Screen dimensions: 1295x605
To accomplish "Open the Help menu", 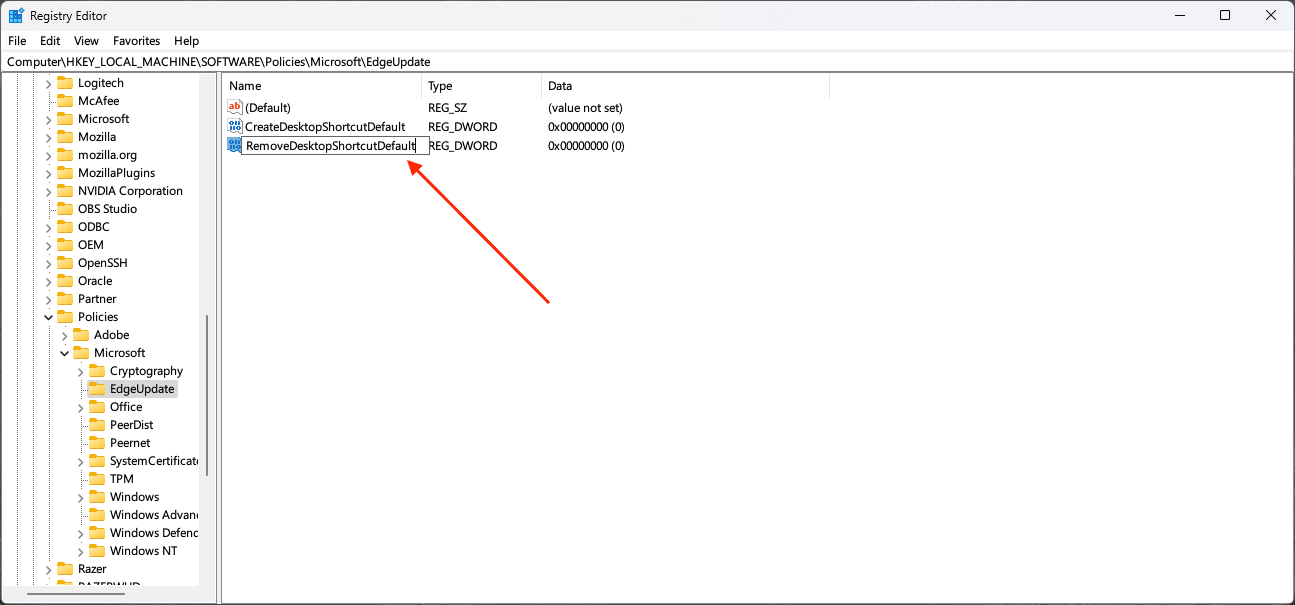I will (x=187, y=41).
